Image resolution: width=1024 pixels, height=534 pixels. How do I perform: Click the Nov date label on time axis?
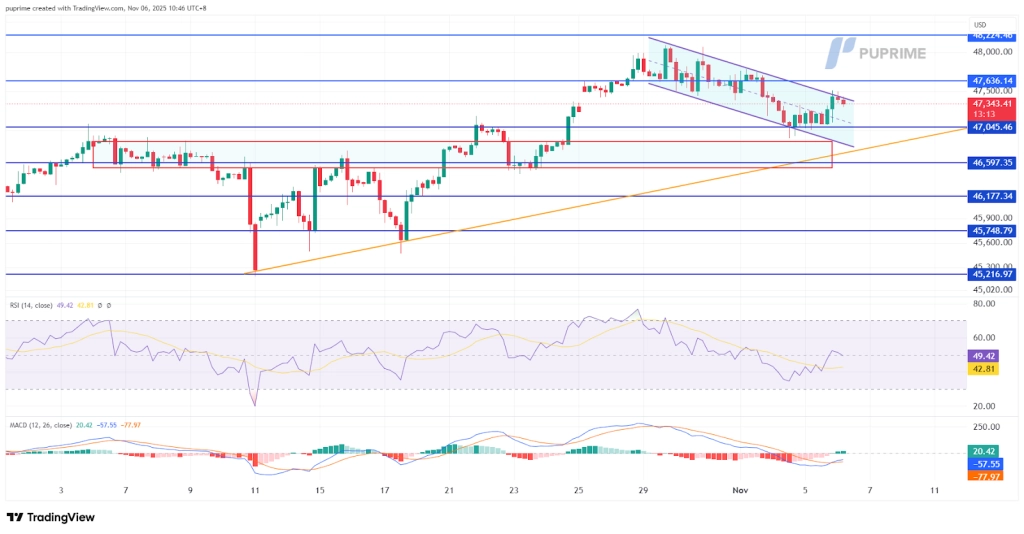coord(740,491)
